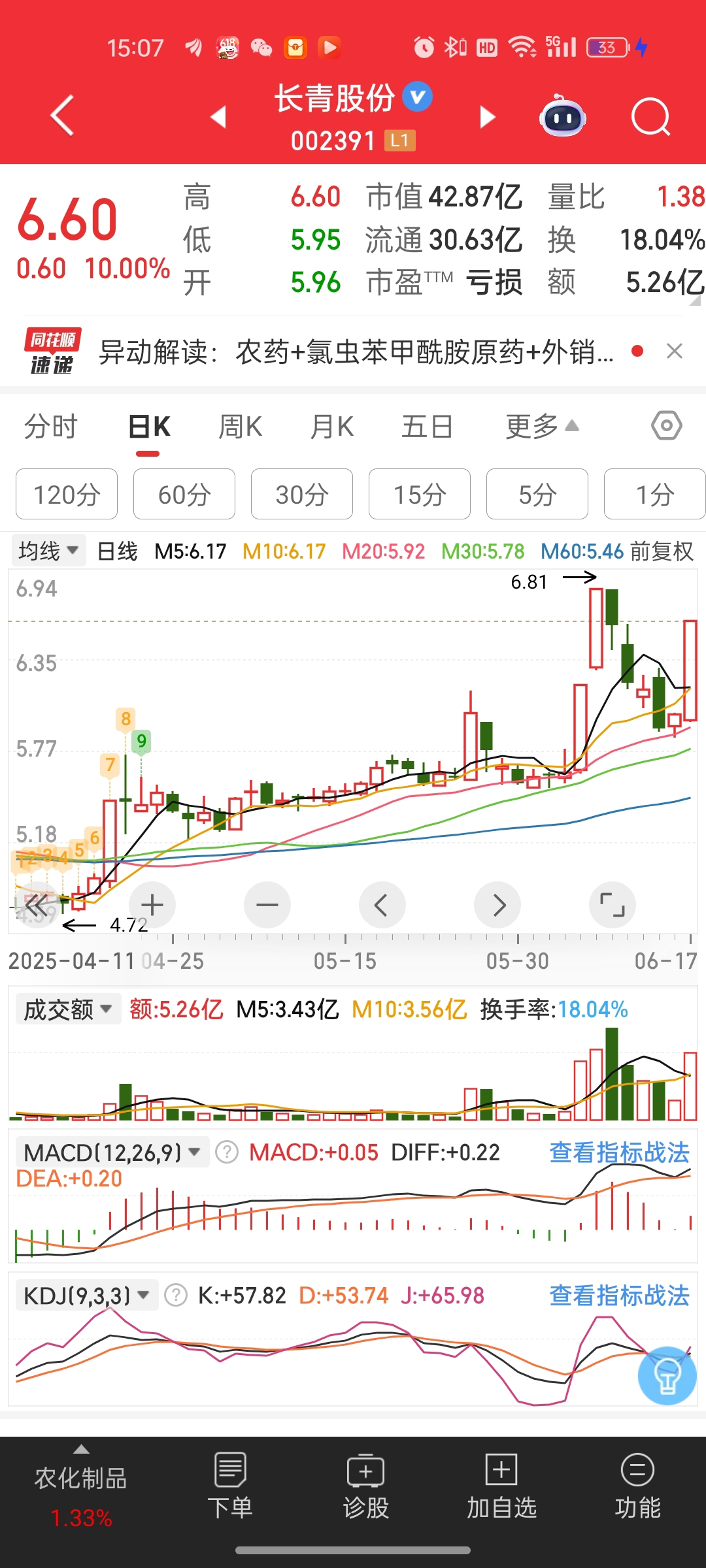Tap the 06-17 date on the axis
Image resolution: width=706 pixels, height=1568 pixels.
click(x=665, y=960)
